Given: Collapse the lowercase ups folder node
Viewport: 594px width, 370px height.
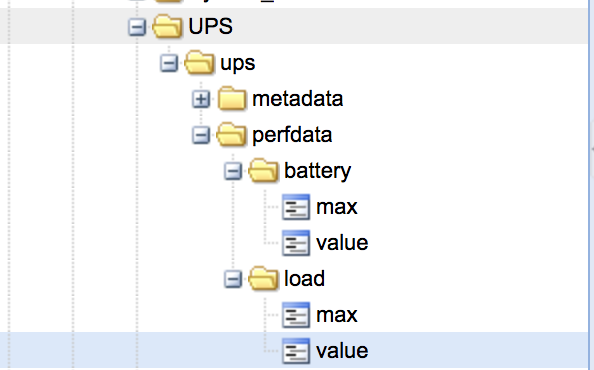Looking at the screenshot, I should coord(169,63).
